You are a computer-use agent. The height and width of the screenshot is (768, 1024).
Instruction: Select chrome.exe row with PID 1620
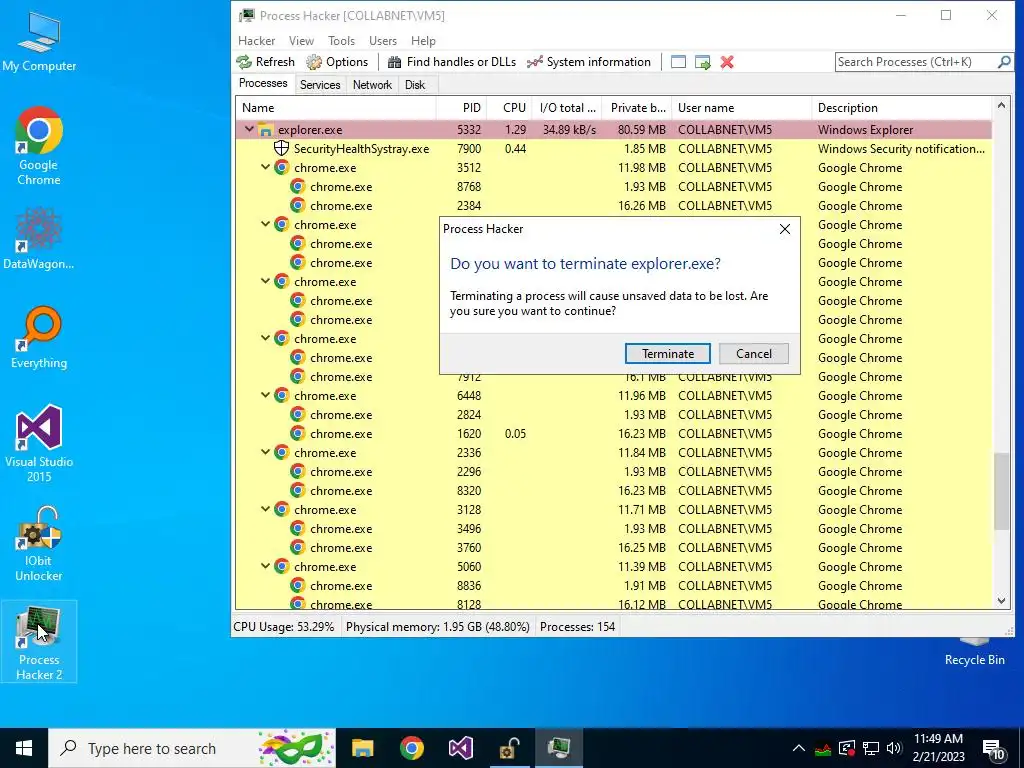pyautogui.click(x=614, y=434)
